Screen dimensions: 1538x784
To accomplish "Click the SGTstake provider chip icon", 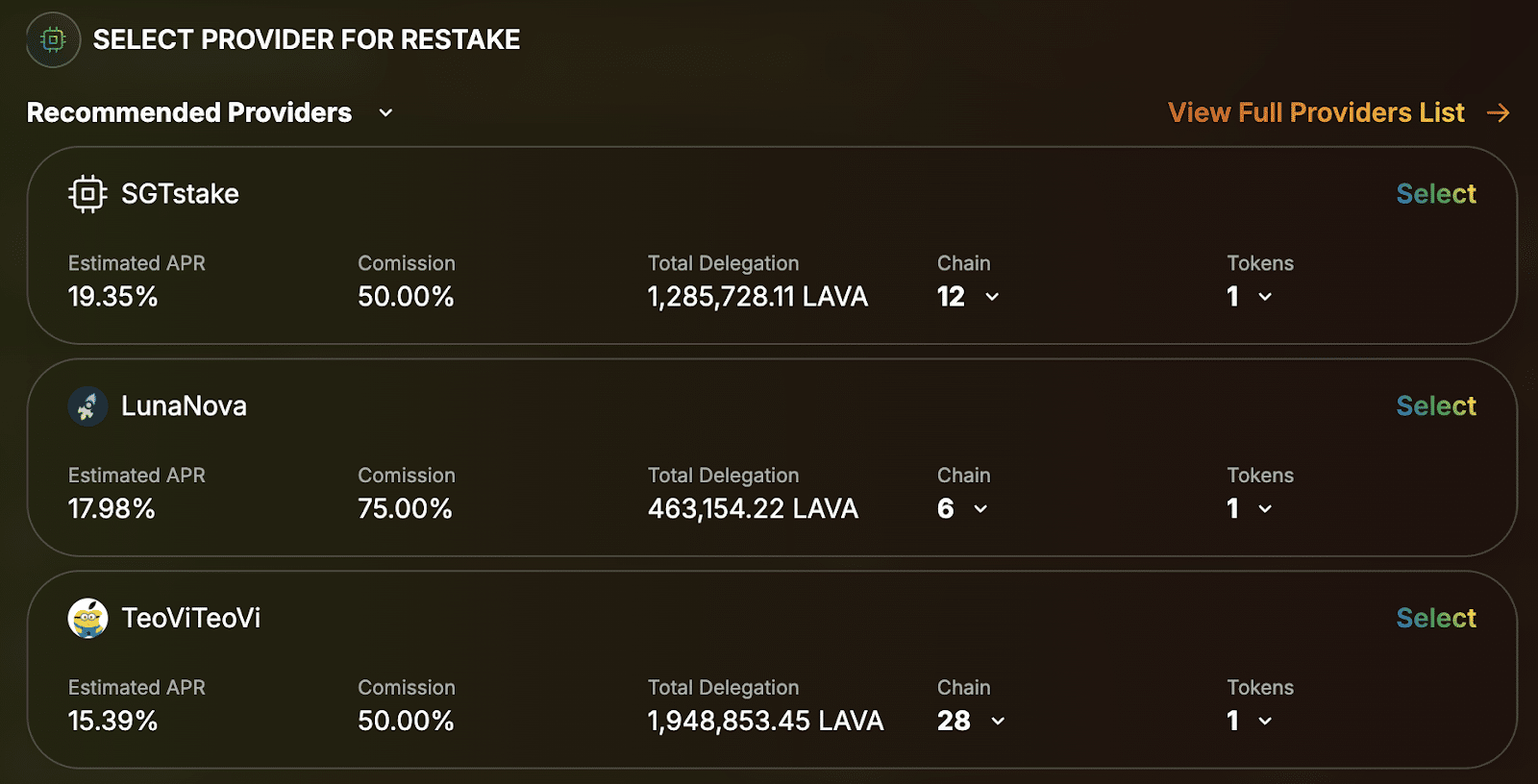I will pos(87,193).
